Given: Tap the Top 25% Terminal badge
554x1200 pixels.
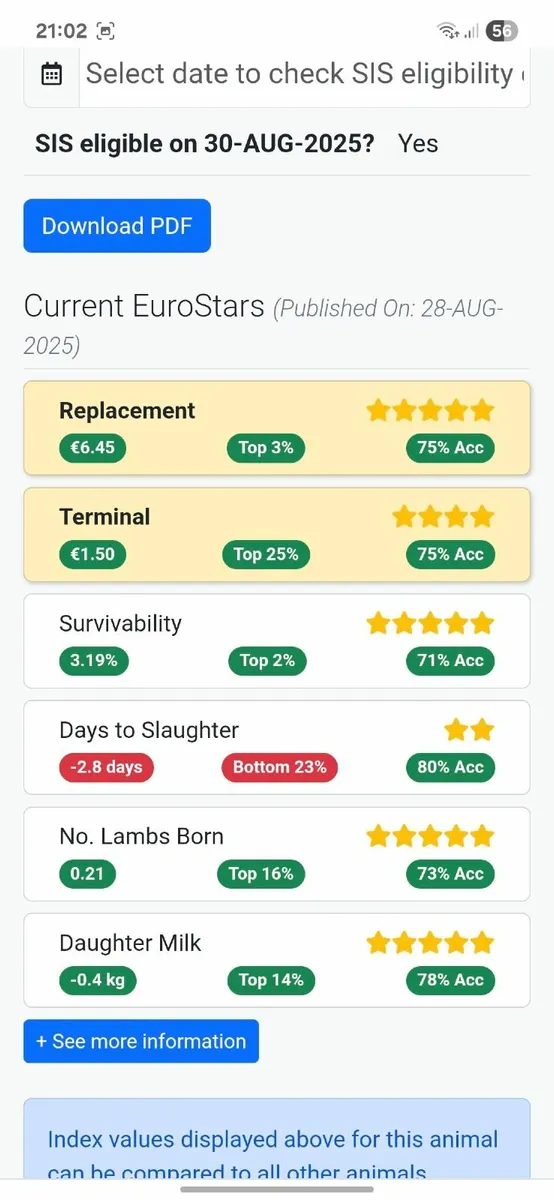Looking at the screenshot, I should [266, 554].
